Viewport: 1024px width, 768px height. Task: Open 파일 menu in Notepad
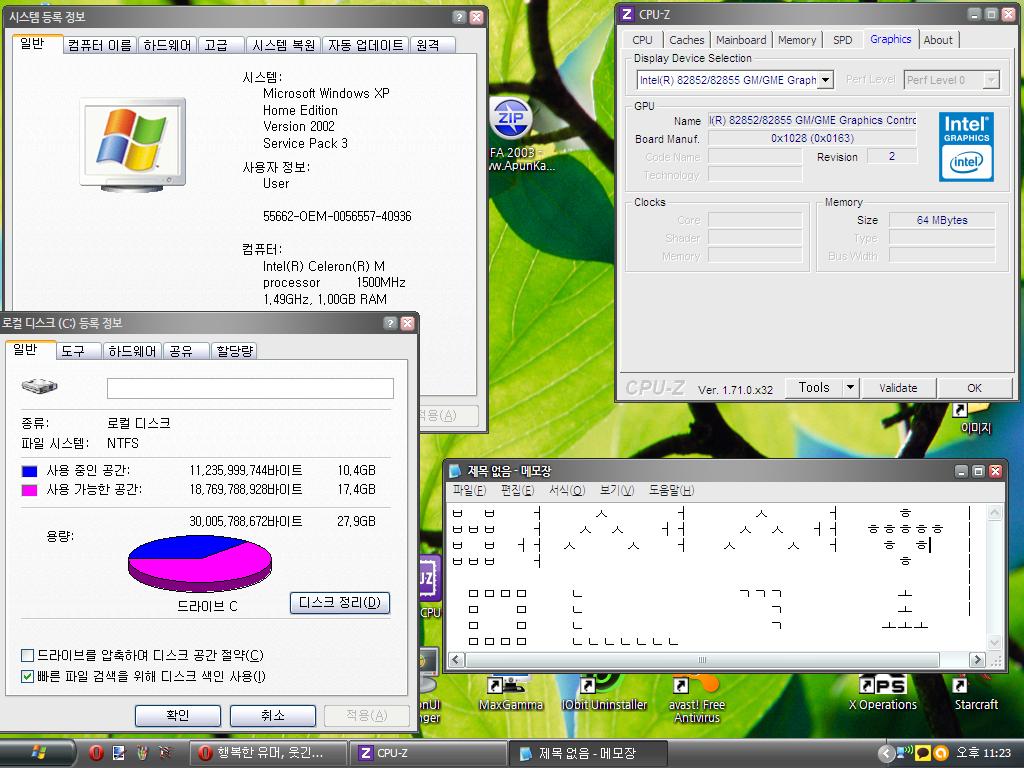(470, 490)
